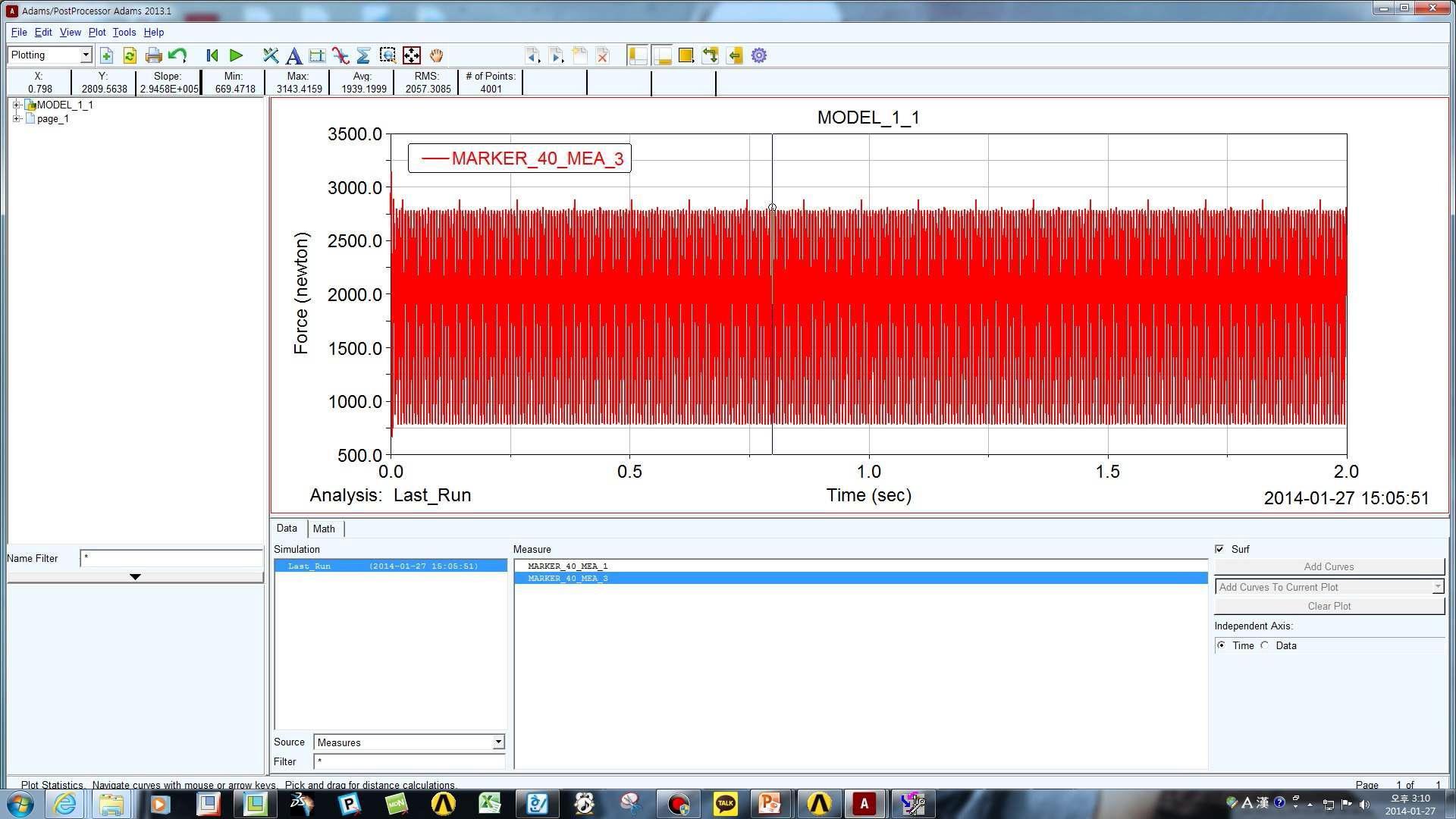This screenshot has width=1456, height=819.
Task: Click the Clear Plot button
Action: (x=1329, y=606)
